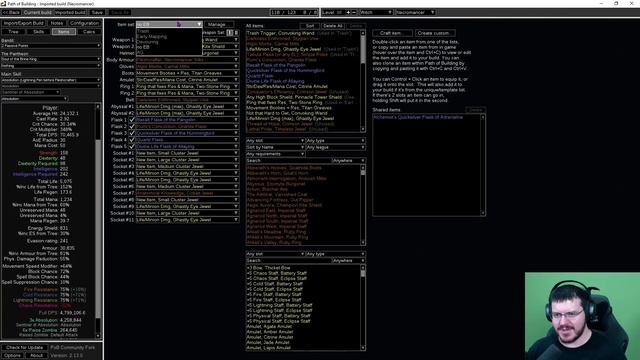The image size is (640, 360).
Task: Open the Sort by Name dropdown
Action: pyautogui.click(x=275, y=147)
